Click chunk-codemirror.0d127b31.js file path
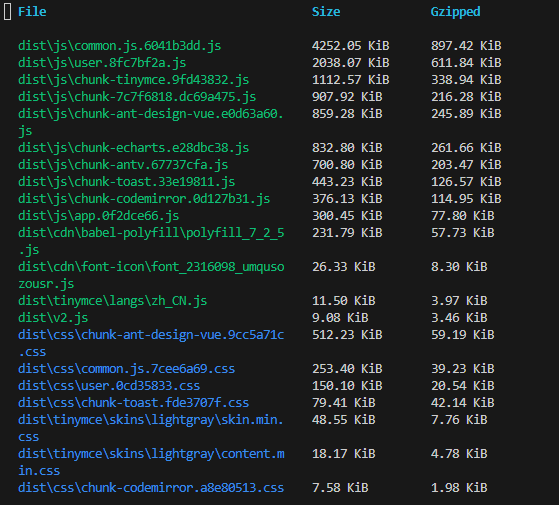Image resolution: width=559 pixels, height=505 pixels. point(144,199)
